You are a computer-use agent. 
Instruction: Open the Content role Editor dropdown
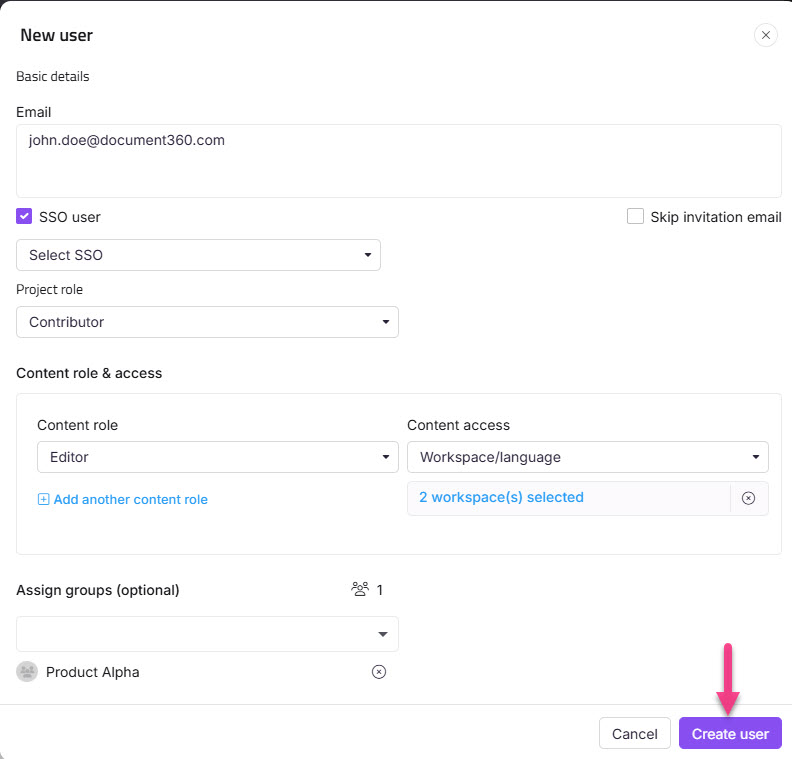tap(217, 457)
